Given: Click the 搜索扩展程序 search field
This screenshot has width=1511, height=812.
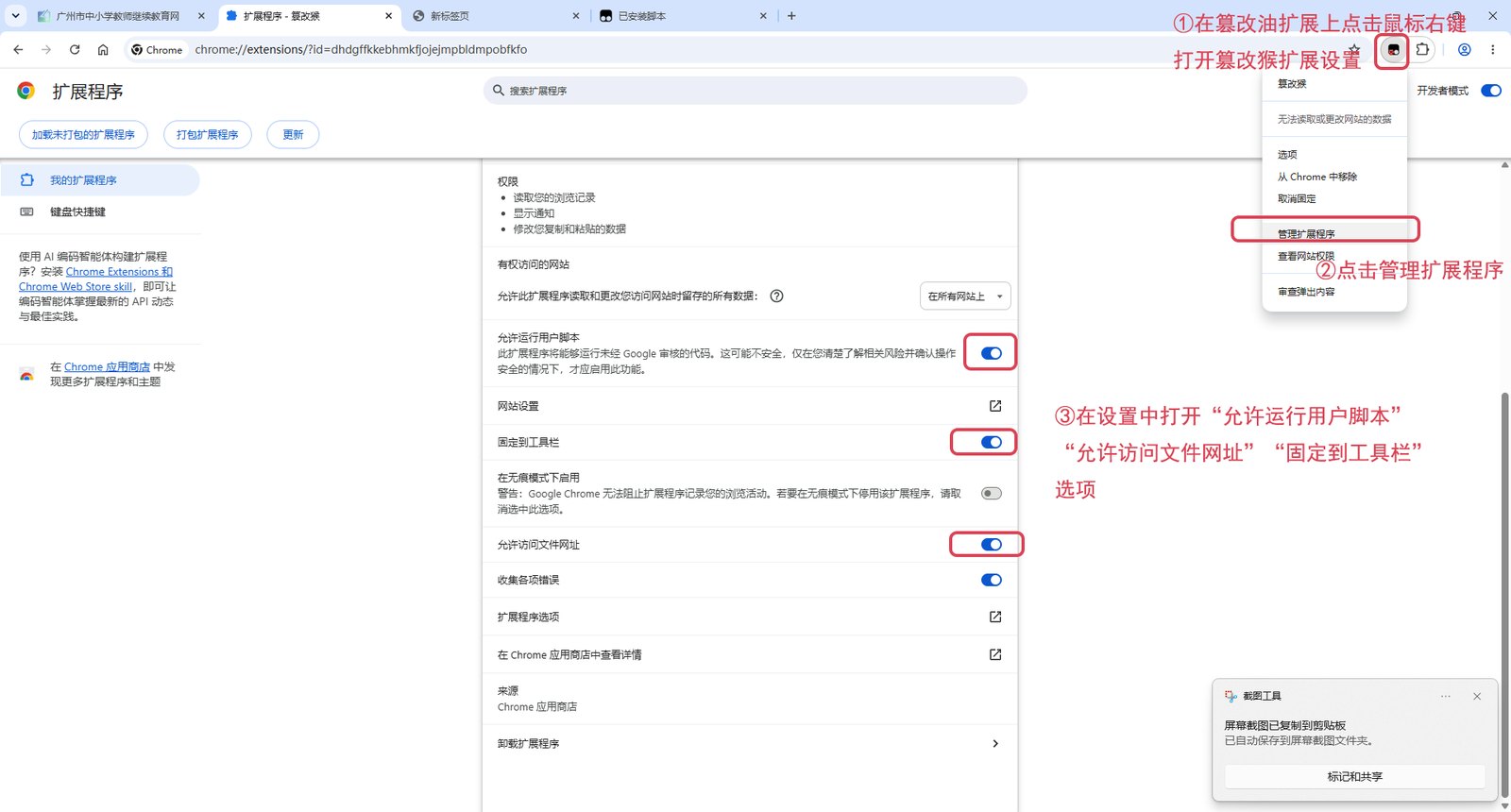Looking at the screenshot, I should pyautogui.click(x=755, y=91).
